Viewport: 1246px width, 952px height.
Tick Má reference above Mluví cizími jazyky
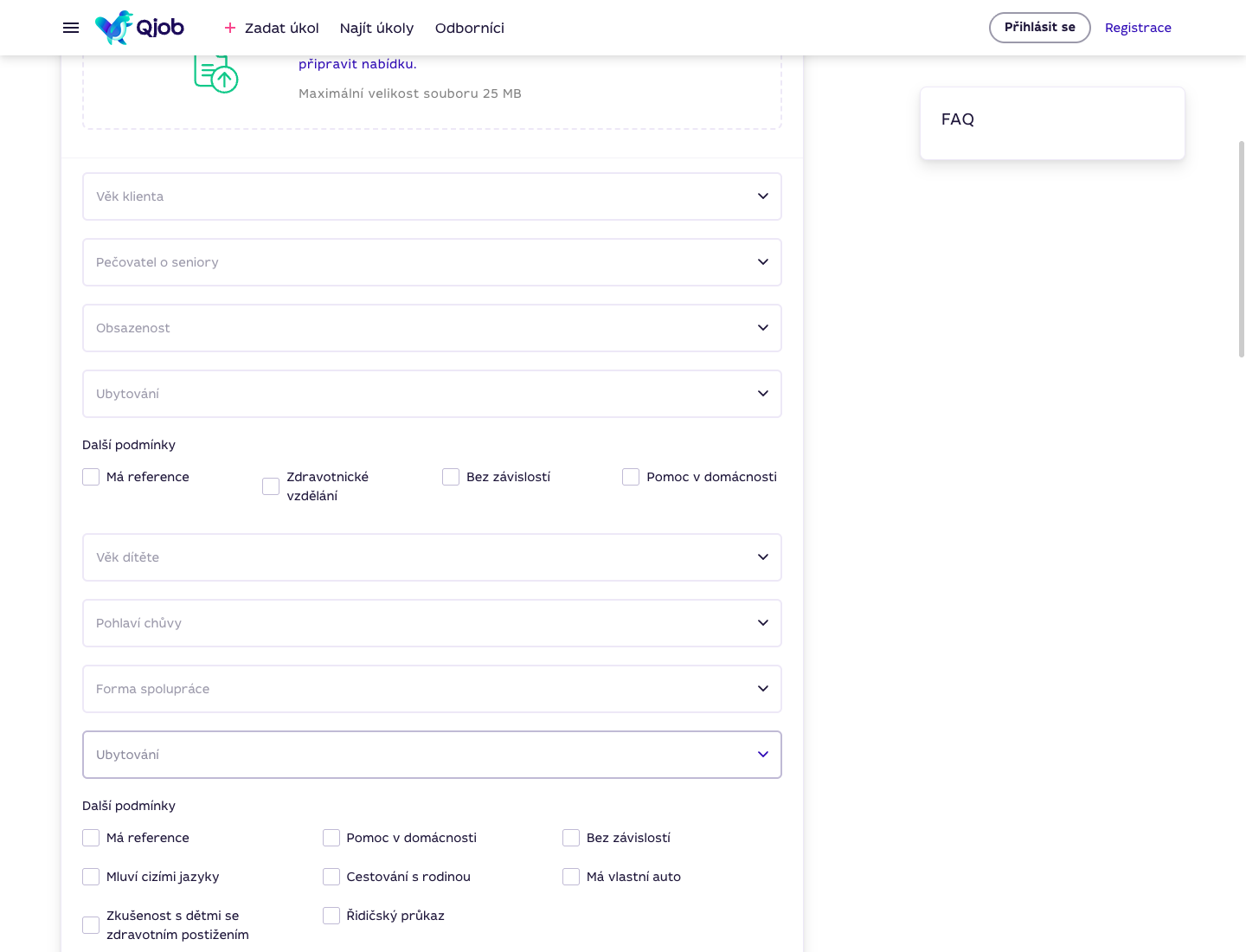point(91,838)
